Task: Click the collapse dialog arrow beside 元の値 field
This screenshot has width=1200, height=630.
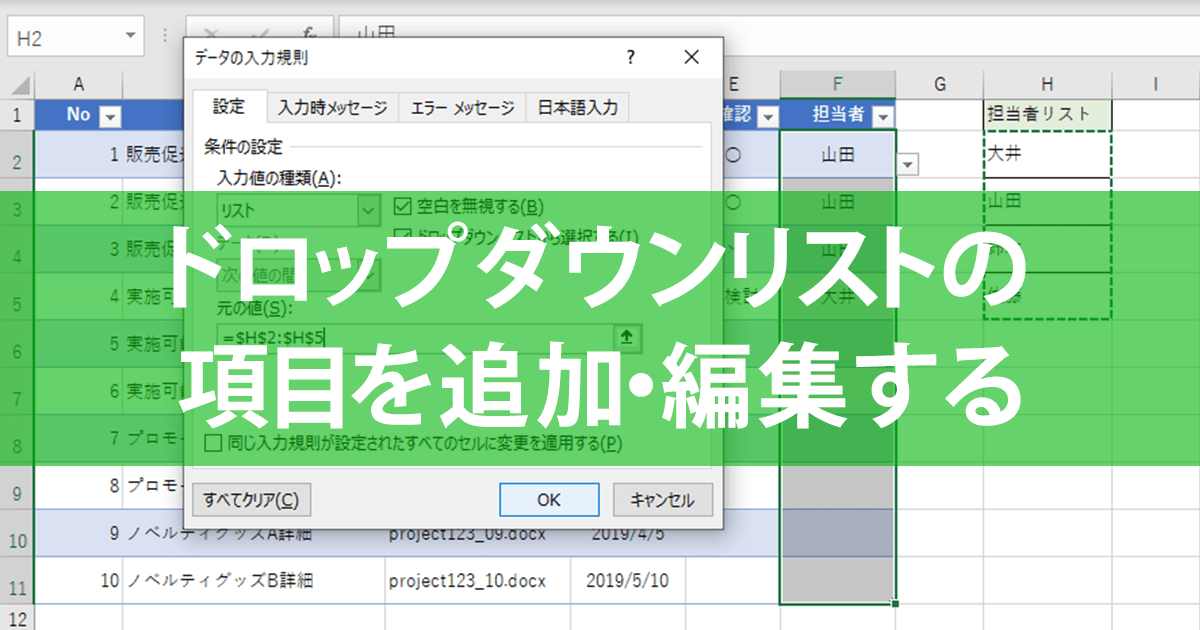Action: point(627,337)
